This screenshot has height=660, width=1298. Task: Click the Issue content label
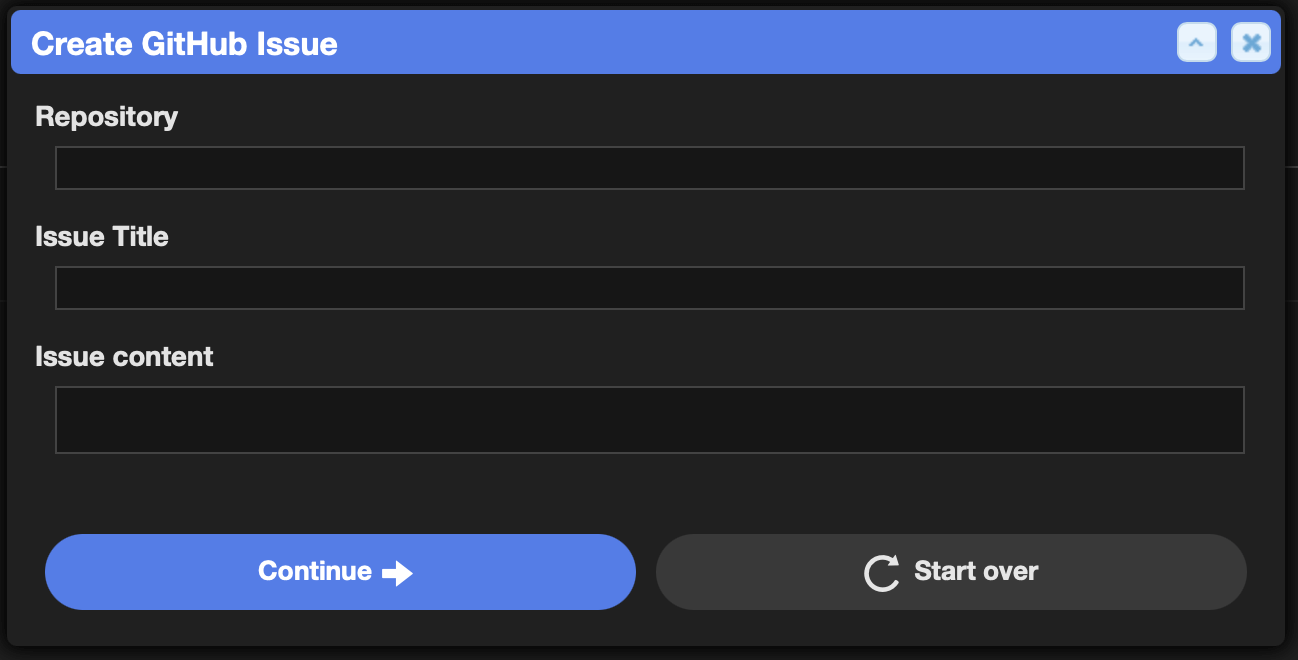(124, 357)
